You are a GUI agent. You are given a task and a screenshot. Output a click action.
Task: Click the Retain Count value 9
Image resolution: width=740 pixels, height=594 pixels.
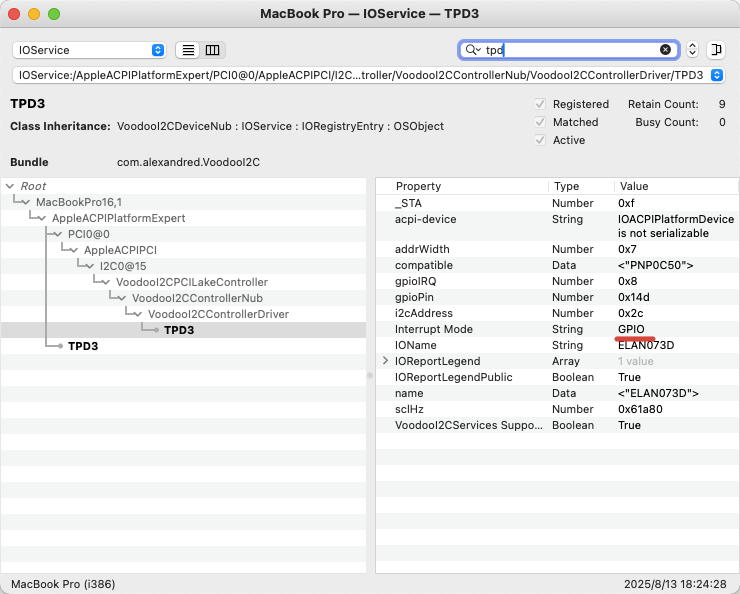[722, 104]
